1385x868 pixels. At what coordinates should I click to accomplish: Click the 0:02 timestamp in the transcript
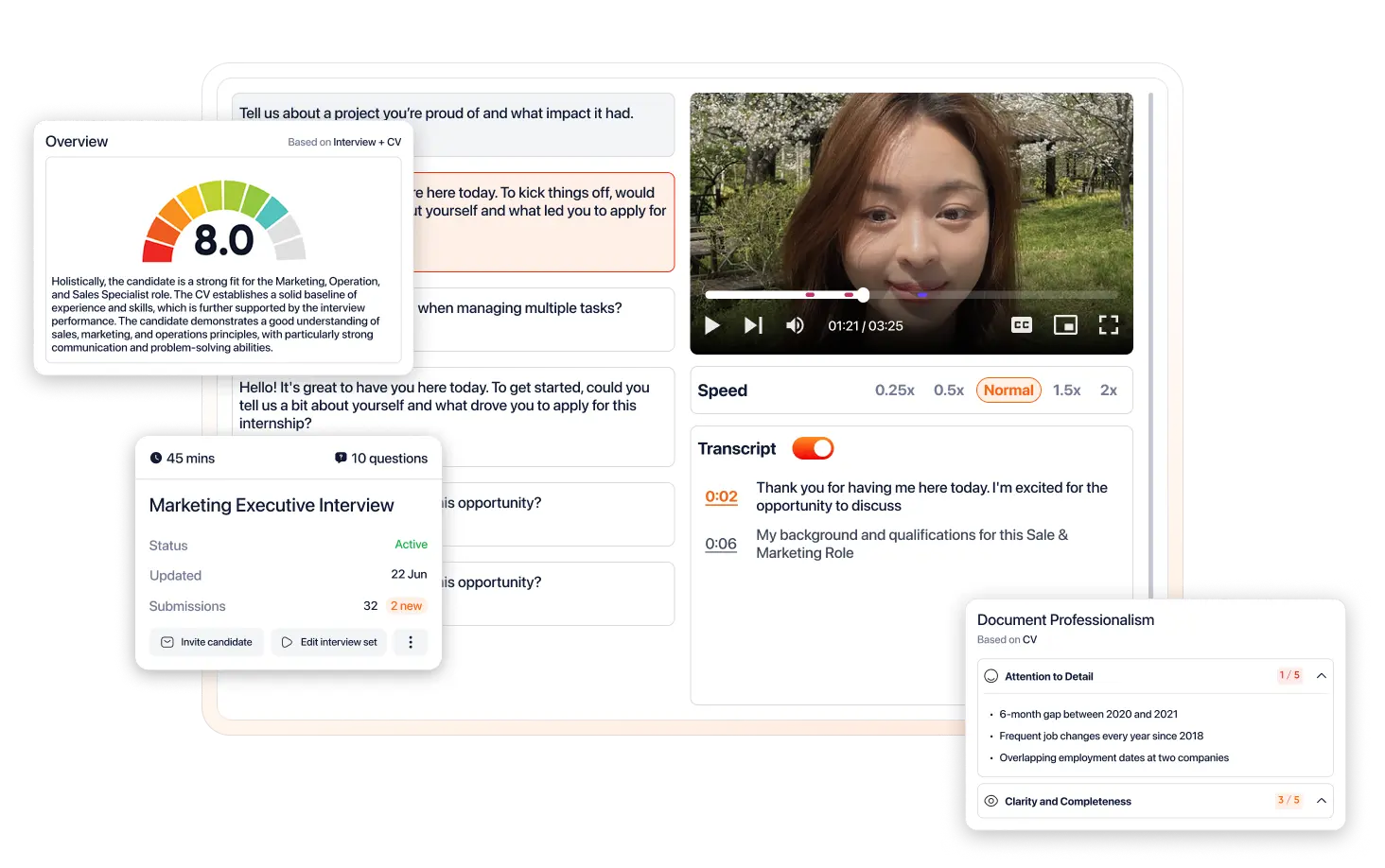pos(721,495)
